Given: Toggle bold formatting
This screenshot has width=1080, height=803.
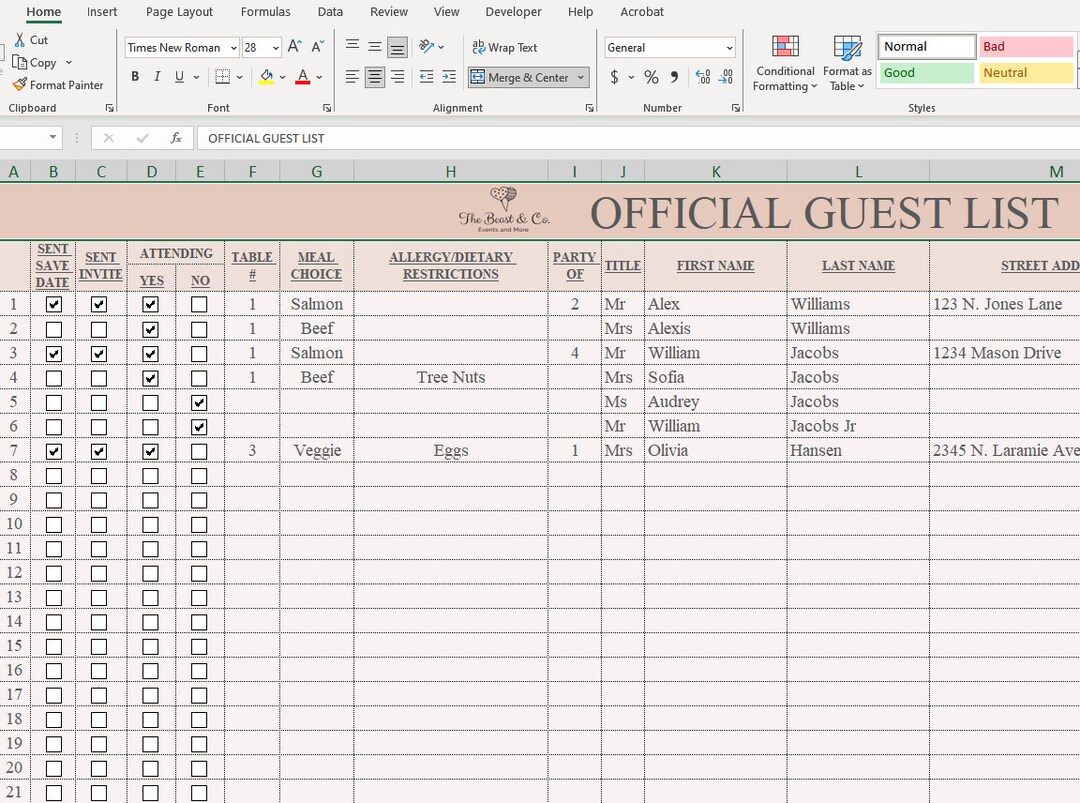Looking at the screenshot, I should (135, 76).
